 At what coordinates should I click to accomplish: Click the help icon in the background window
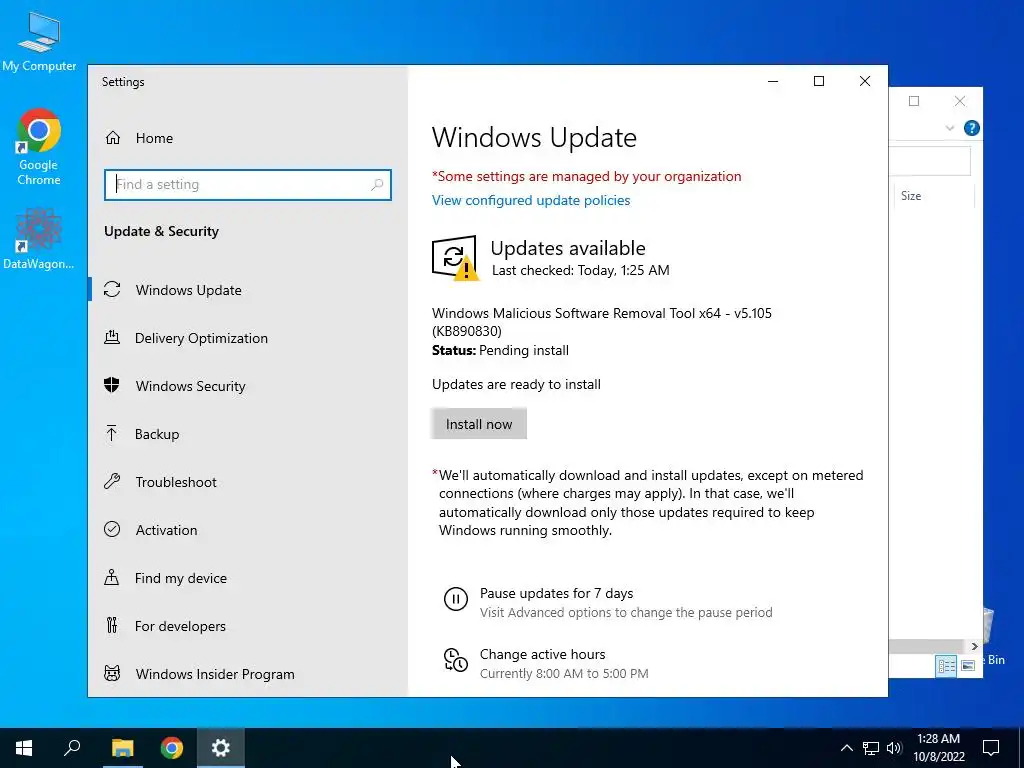[971, 128]
